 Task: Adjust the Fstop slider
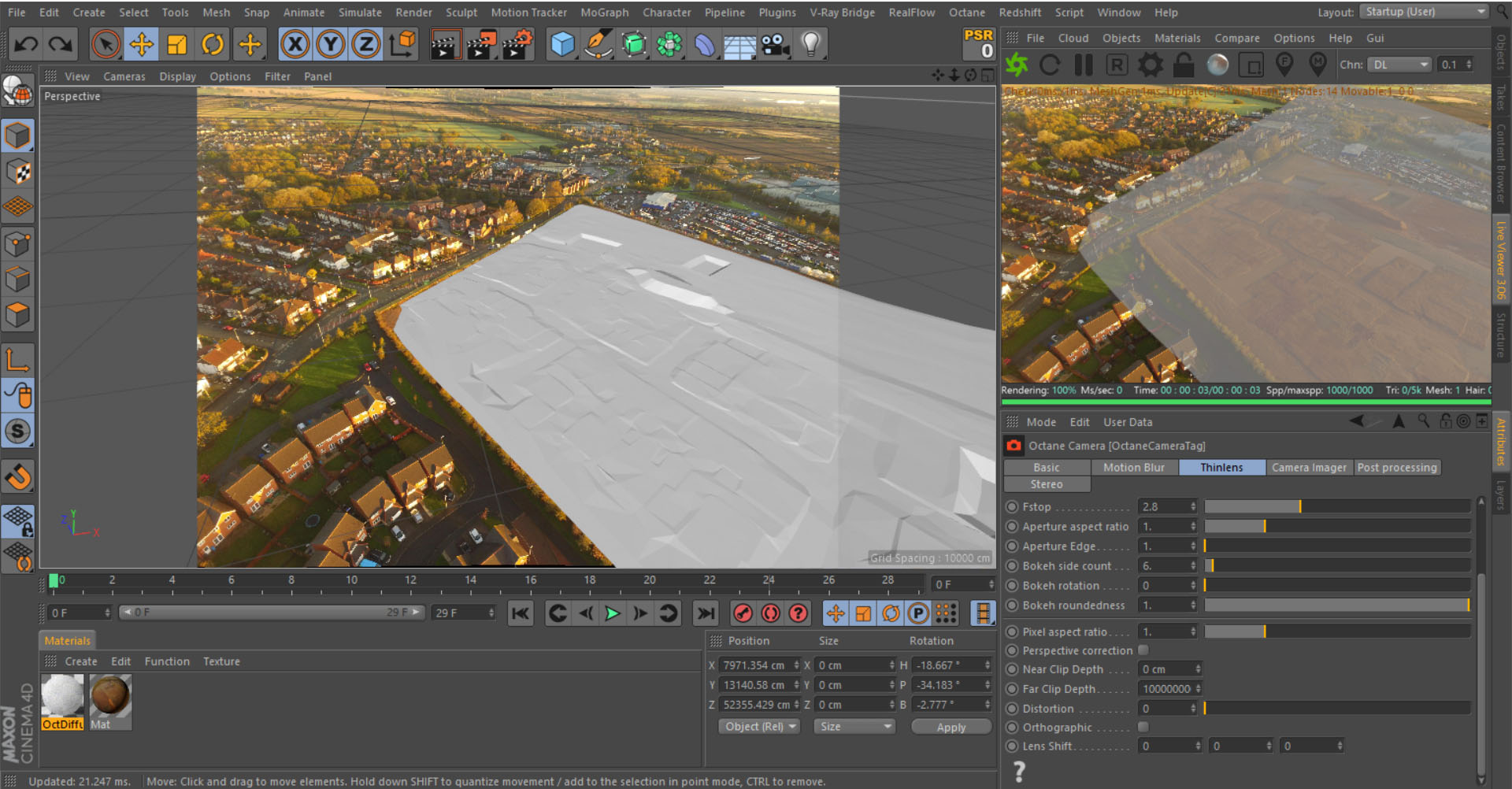[x=1299, y=507]
